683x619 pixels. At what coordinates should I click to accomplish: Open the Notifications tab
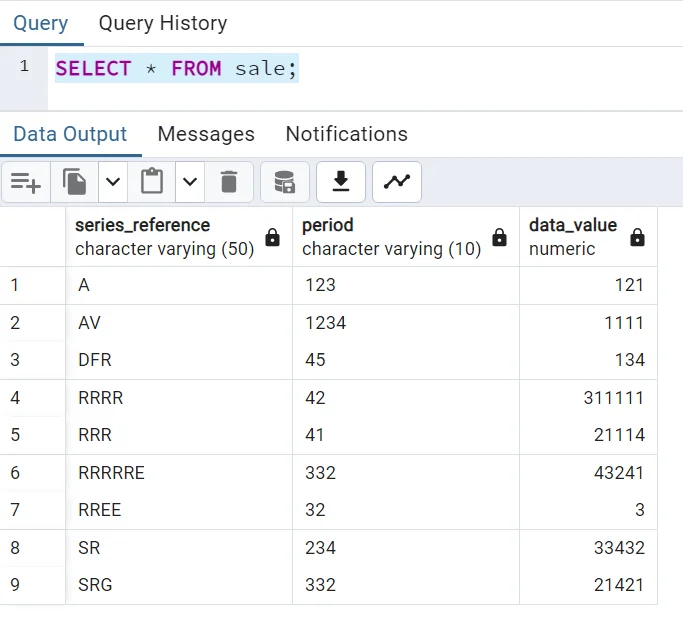(346, 134)
